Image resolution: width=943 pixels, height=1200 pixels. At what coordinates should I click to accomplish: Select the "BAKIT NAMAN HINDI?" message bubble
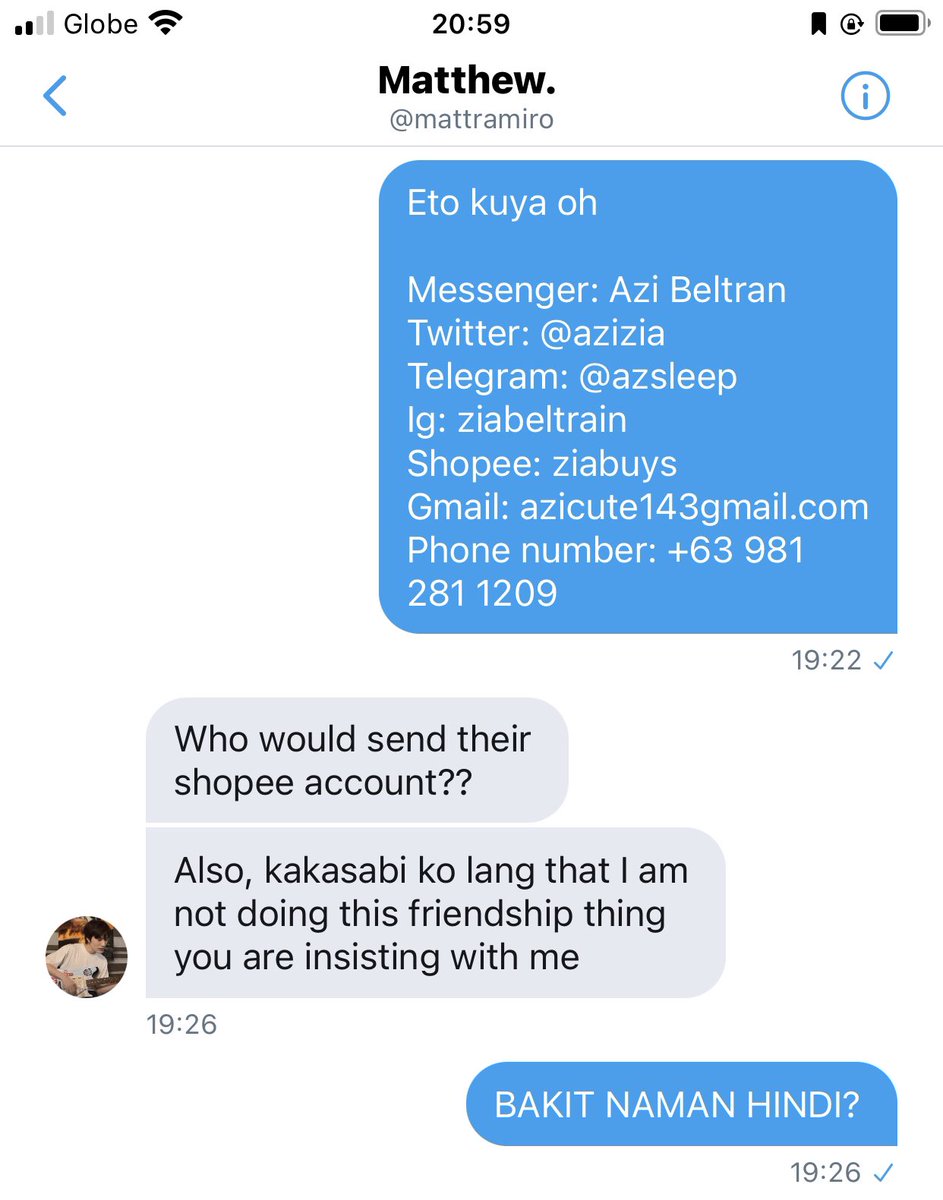coord(681,1104)
